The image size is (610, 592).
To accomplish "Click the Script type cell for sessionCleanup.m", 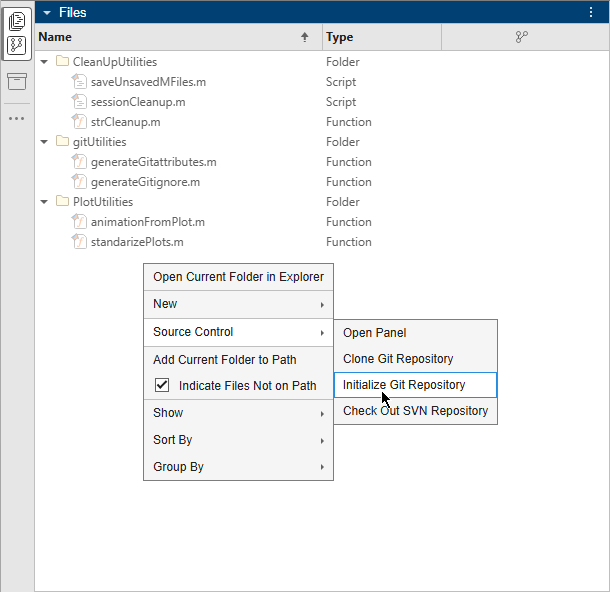I will [x=341, y=102].
